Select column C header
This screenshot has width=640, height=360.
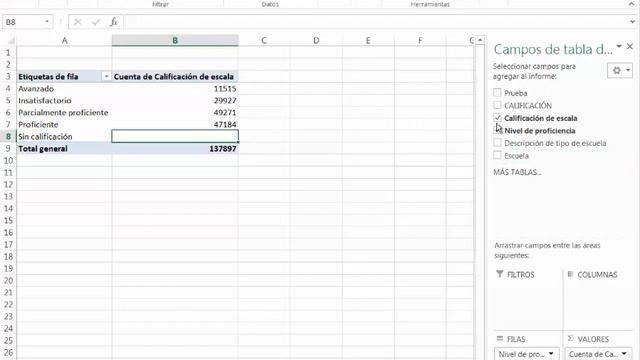click(264, 40)
